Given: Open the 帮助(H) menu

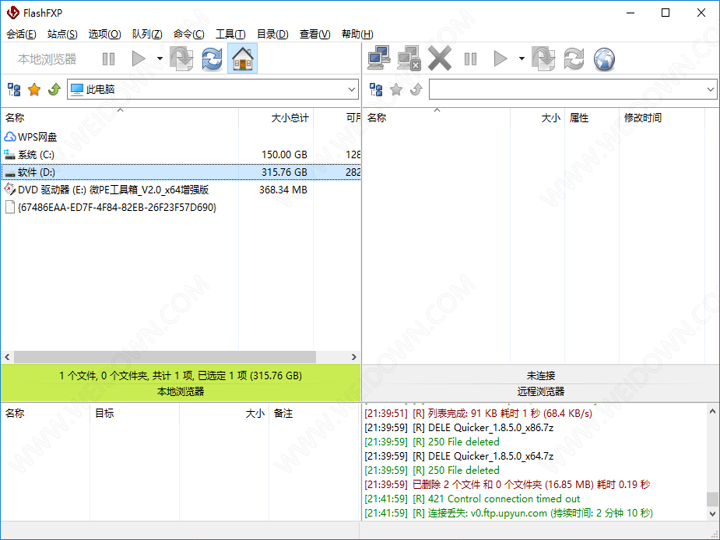Looking at the screenshot, I should (357, 34).
